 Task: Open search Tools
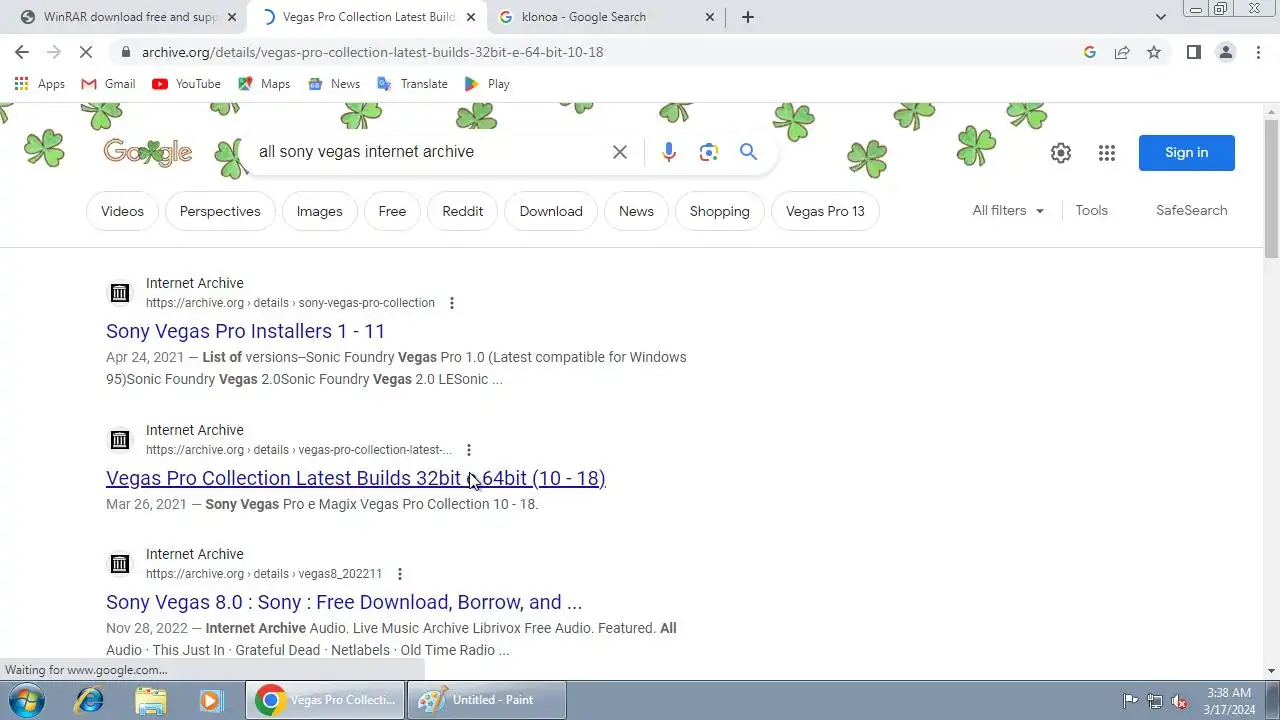(x=1091, y=211)
